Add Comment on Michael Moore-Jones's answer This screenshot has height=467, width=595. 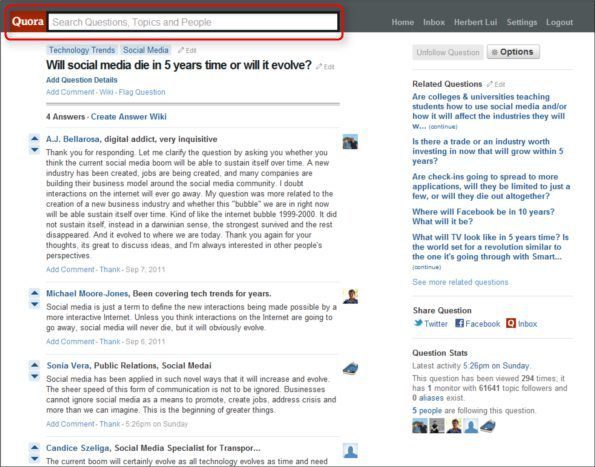click(x=70, y=341)
